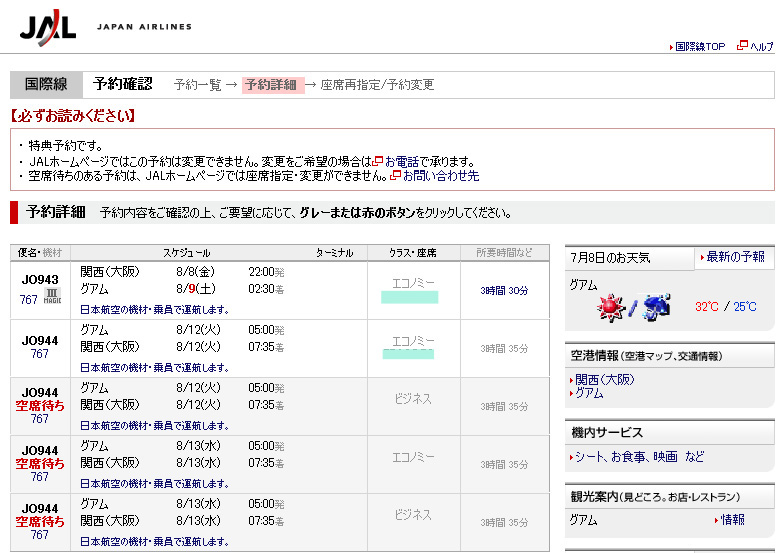Screen dimensions: 781x553
Task: Click 日本航空の機材・乗員で運航します under JO943
Action: 154,310
